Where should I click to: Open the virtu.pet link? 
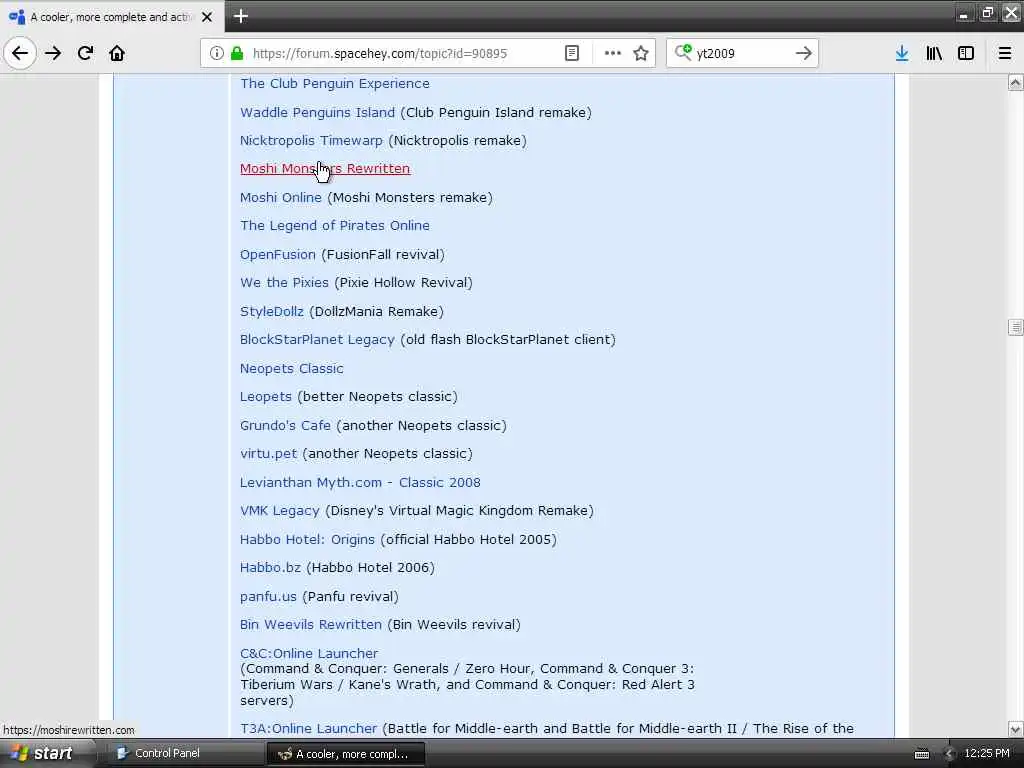coord(268,453)
